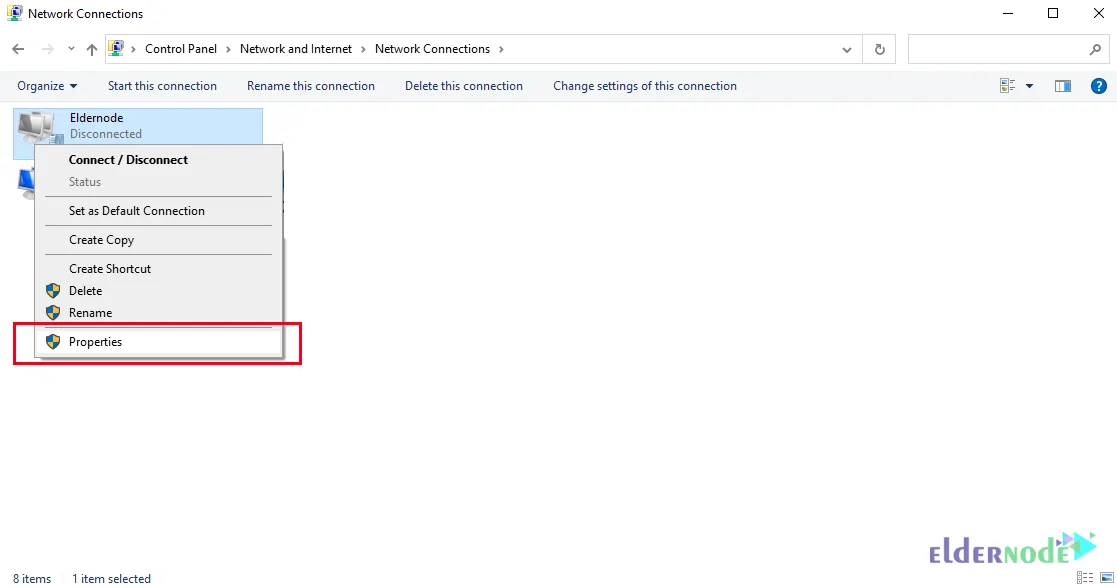This screenshot has width=1117, height=588.
Task: Open the views dropdown arrow beside the view icon
Action: pyautogui.click(x=1028, y=85)
